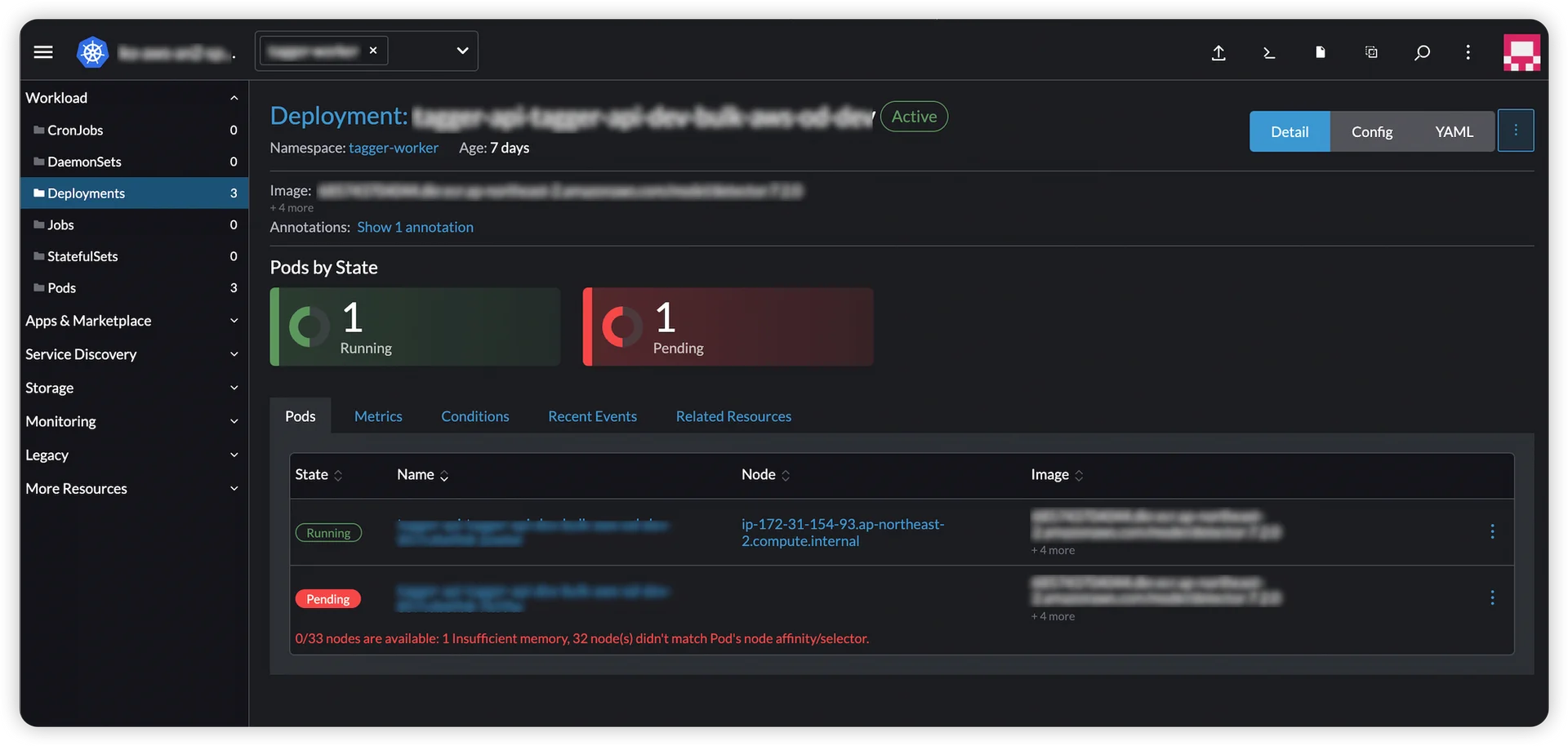Switch to Detail view
Image resolution: width=1568 pixels, height=746 pixels.
coord(1290,131)
